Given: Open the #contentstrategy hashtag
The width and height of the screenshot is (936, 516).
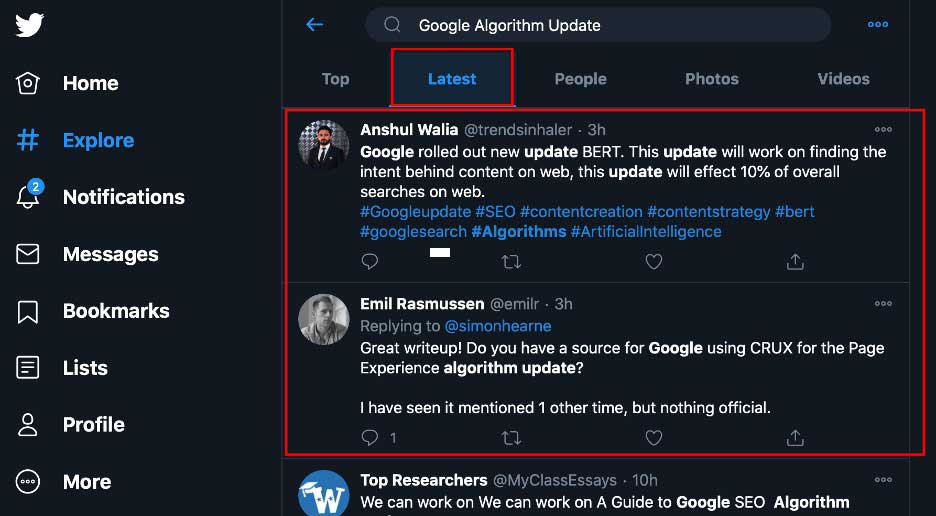Looking at the screenshot, I should [709, 212].
